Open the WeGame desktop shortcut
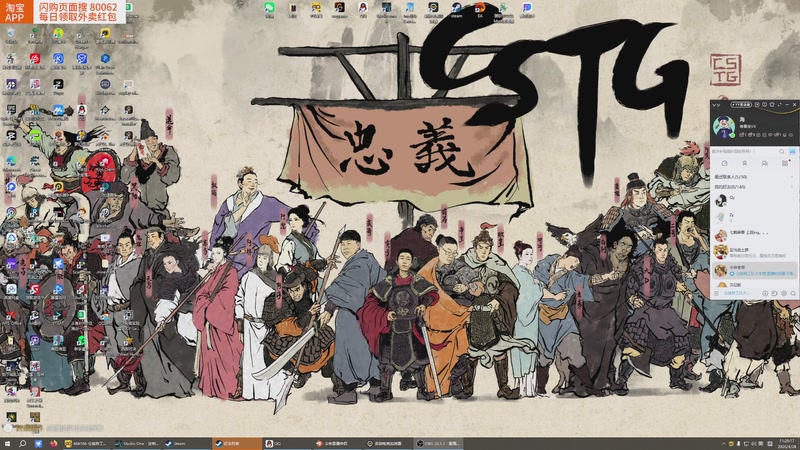This screenshot has width=800, height=450. click(x=339, y=9)
